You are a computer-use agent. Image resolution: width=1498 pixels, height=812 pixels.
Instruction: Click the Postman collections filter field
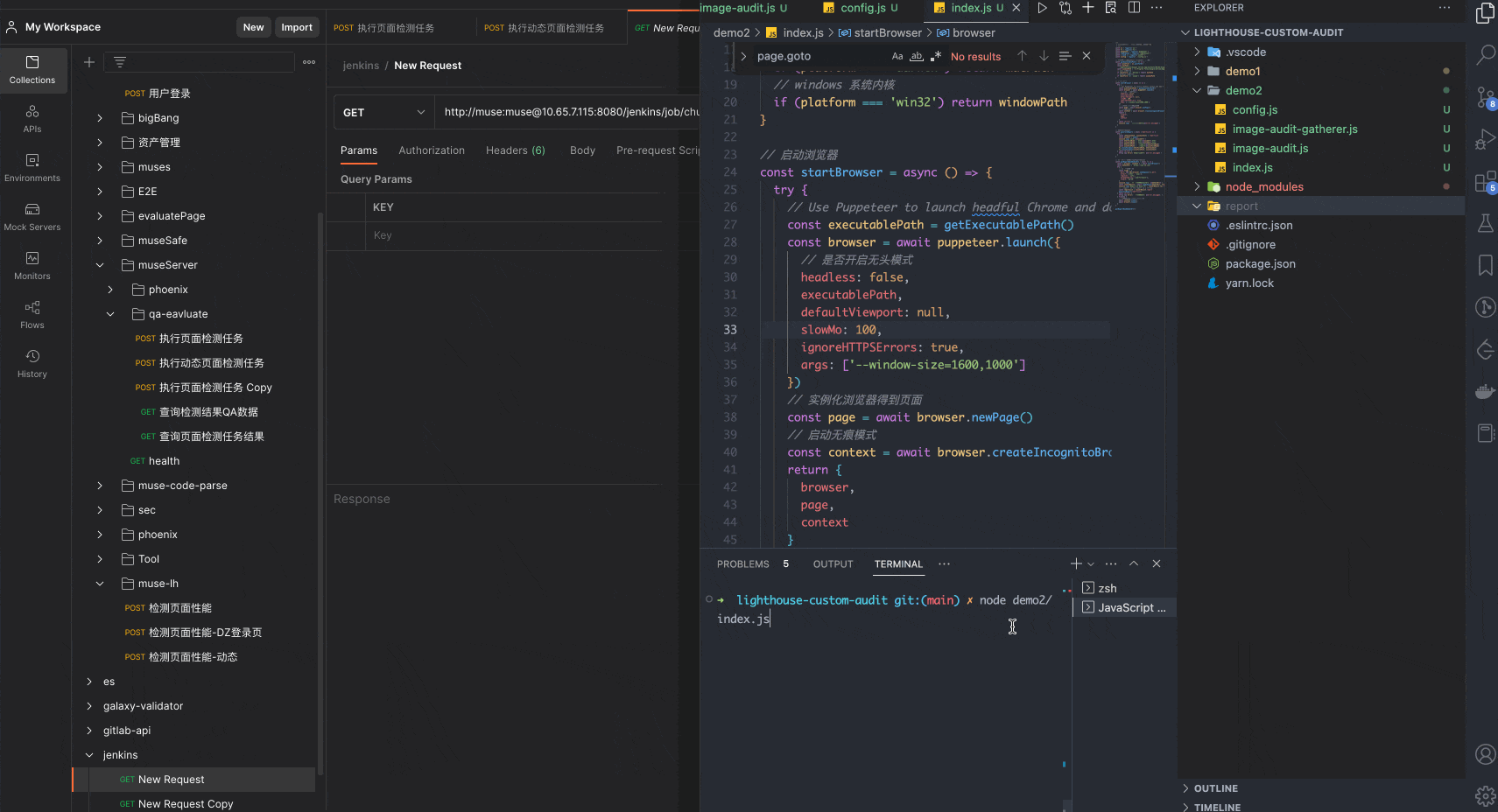pos(200,62)
